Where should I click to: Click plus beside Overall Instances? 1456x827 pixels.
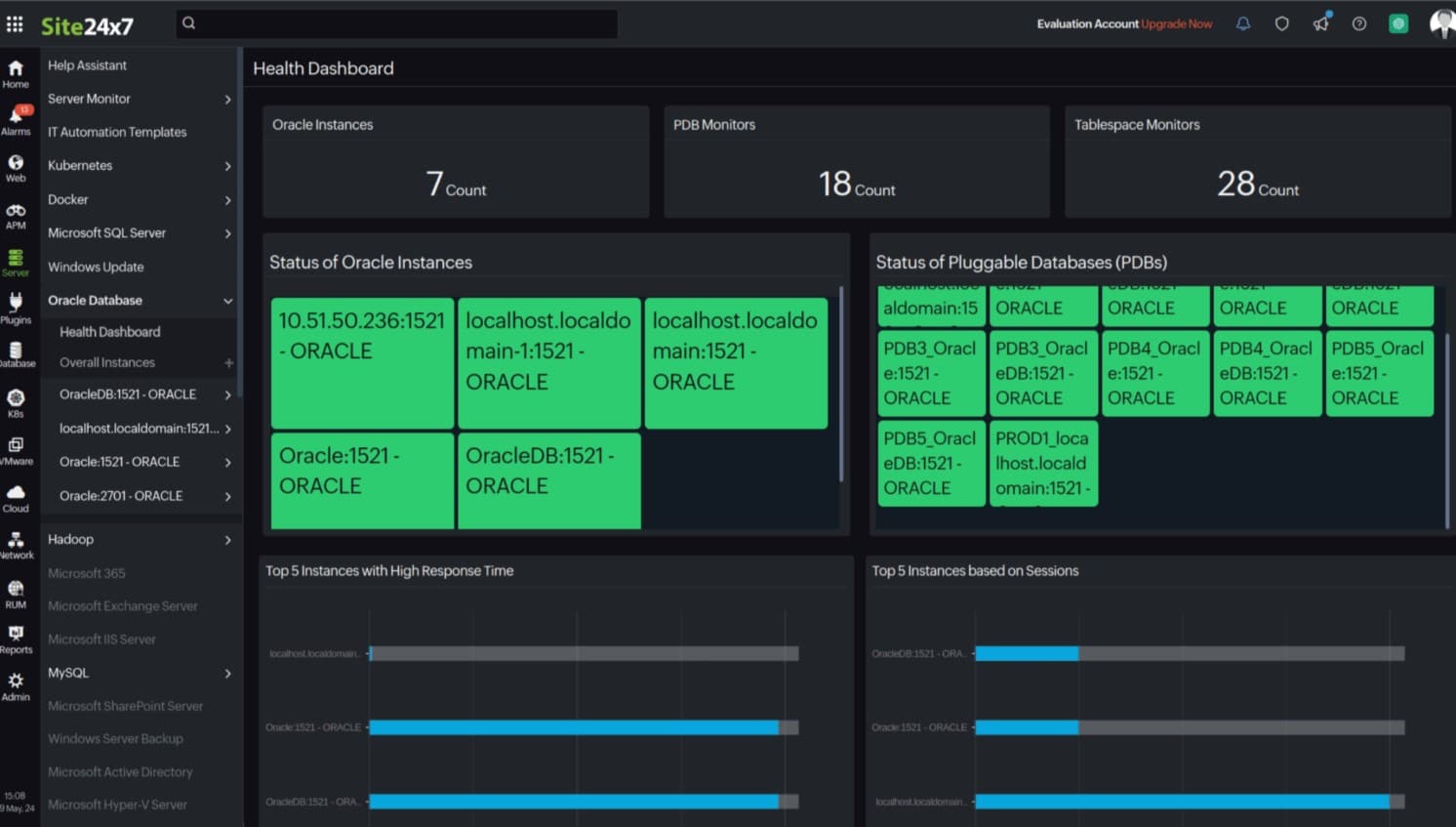pyautogui.click(x=229, y=362)
